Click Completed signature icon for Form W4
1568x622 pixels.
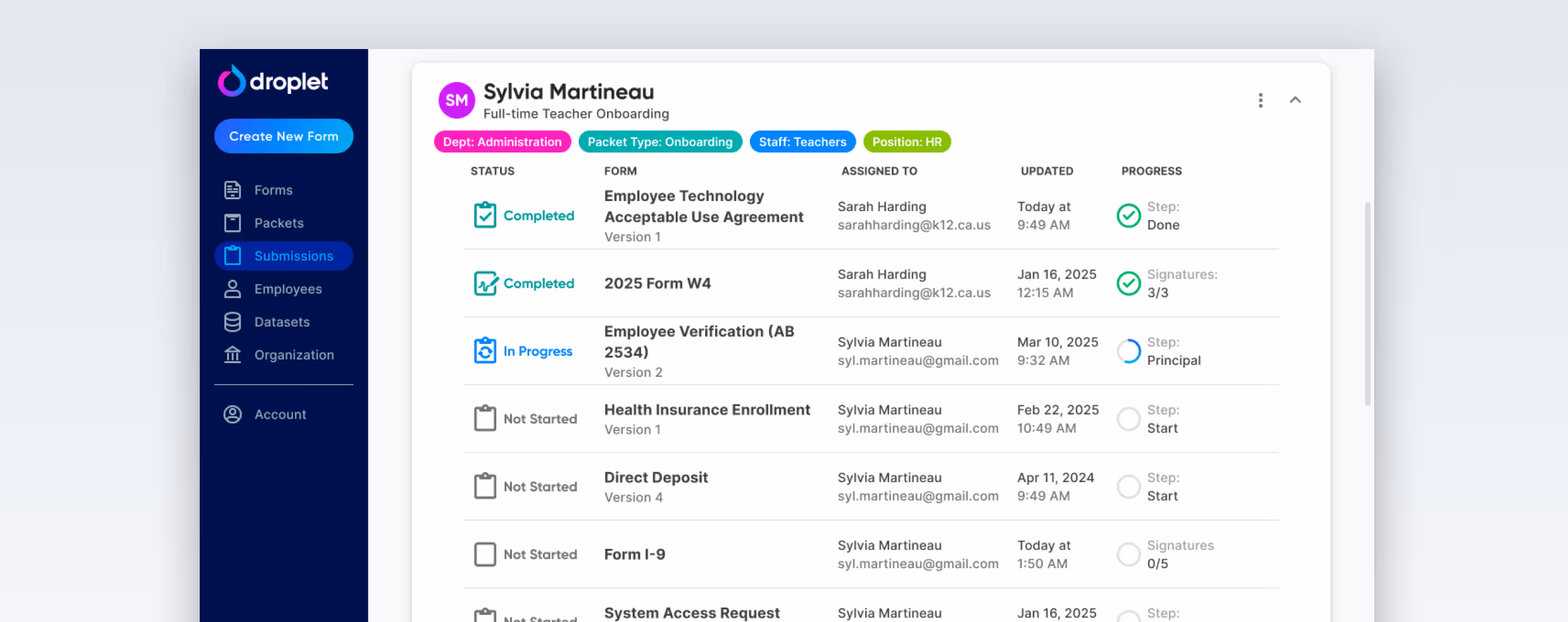pos(486,283)
